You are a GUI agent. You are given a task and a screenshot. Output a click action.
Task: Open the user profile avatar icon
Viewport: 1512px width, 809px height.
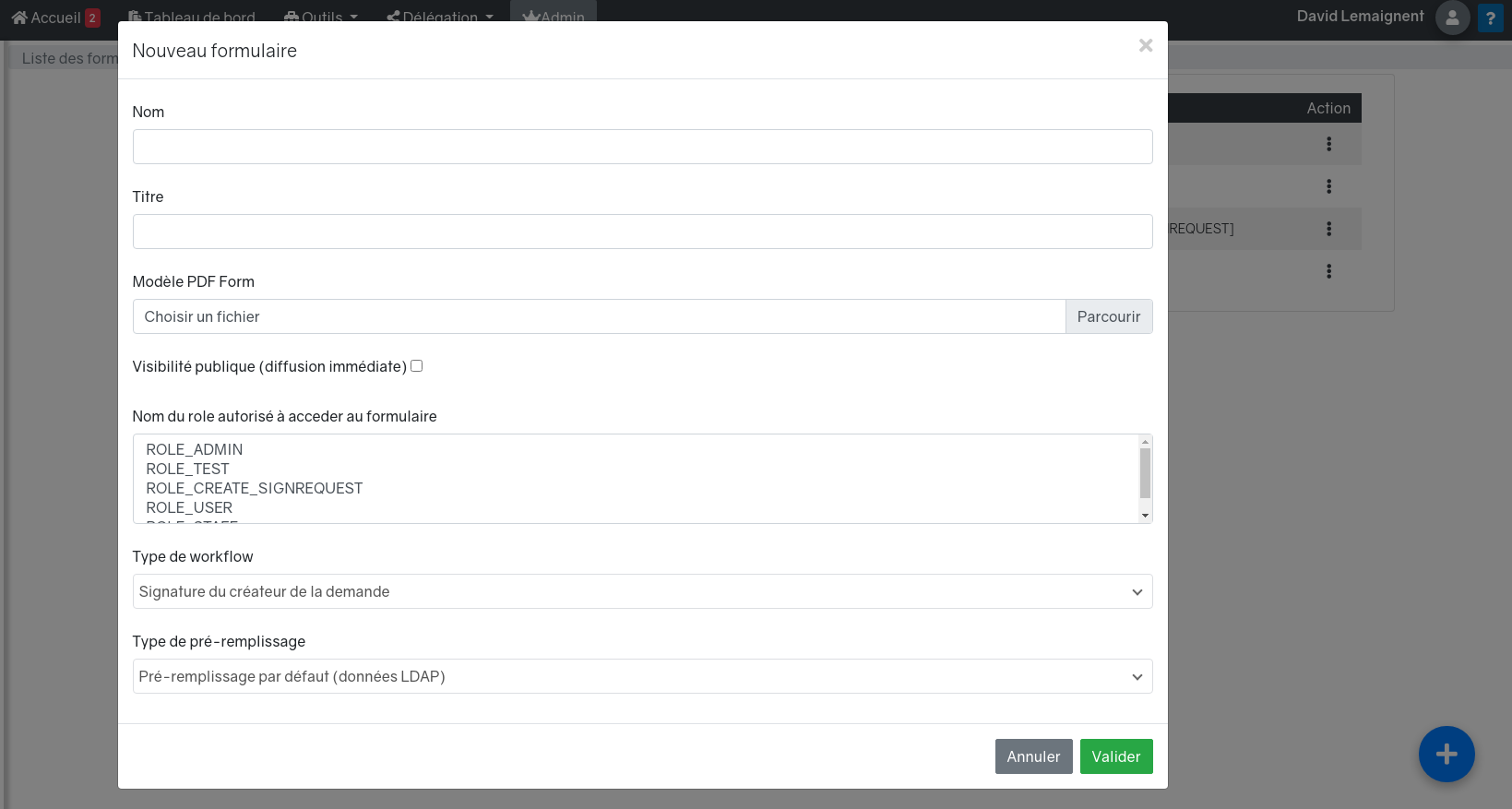click(x=1452, y=18)
